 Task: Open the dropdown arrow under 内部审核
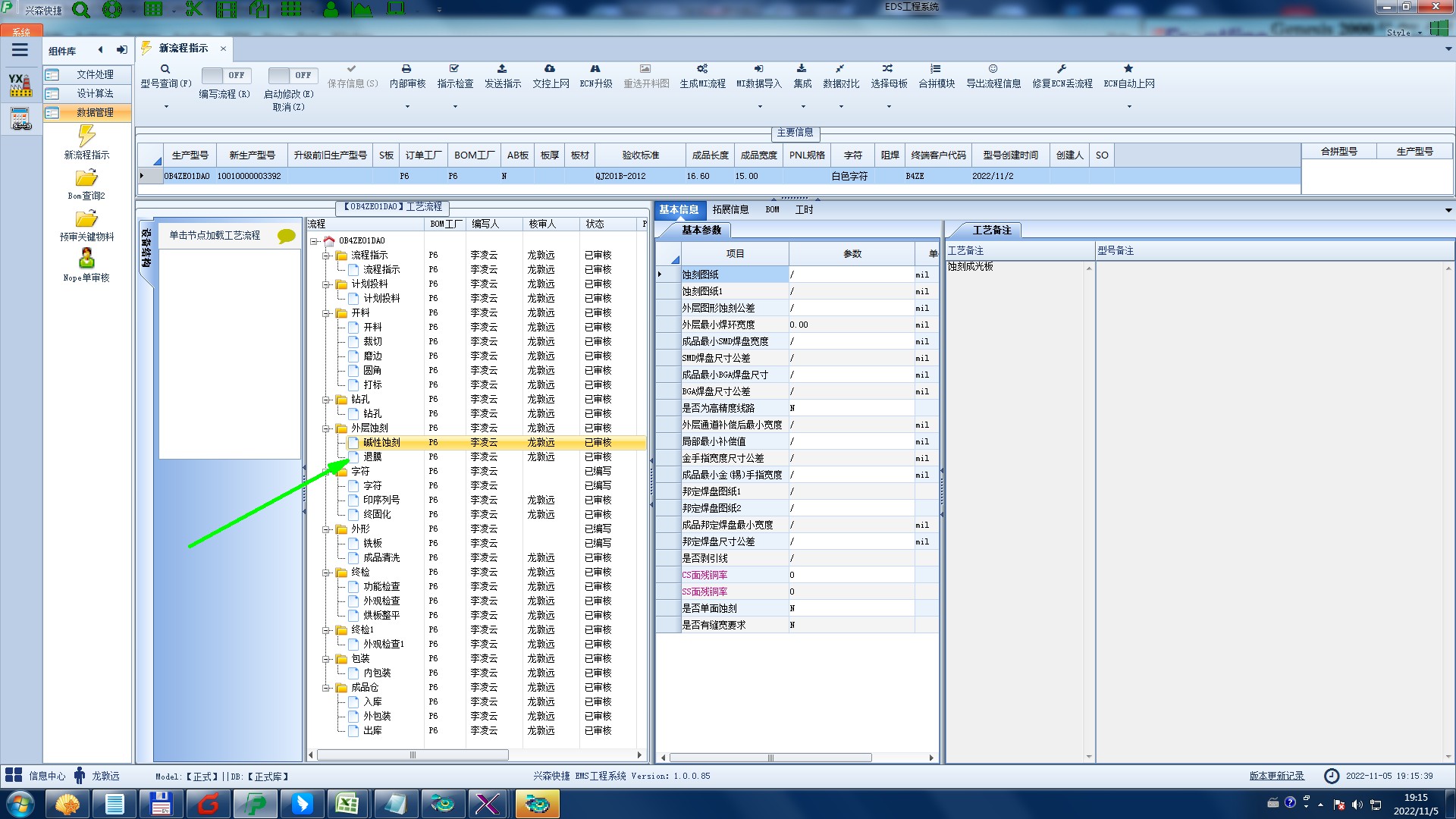pyautogui.click(x=407, y=107)
